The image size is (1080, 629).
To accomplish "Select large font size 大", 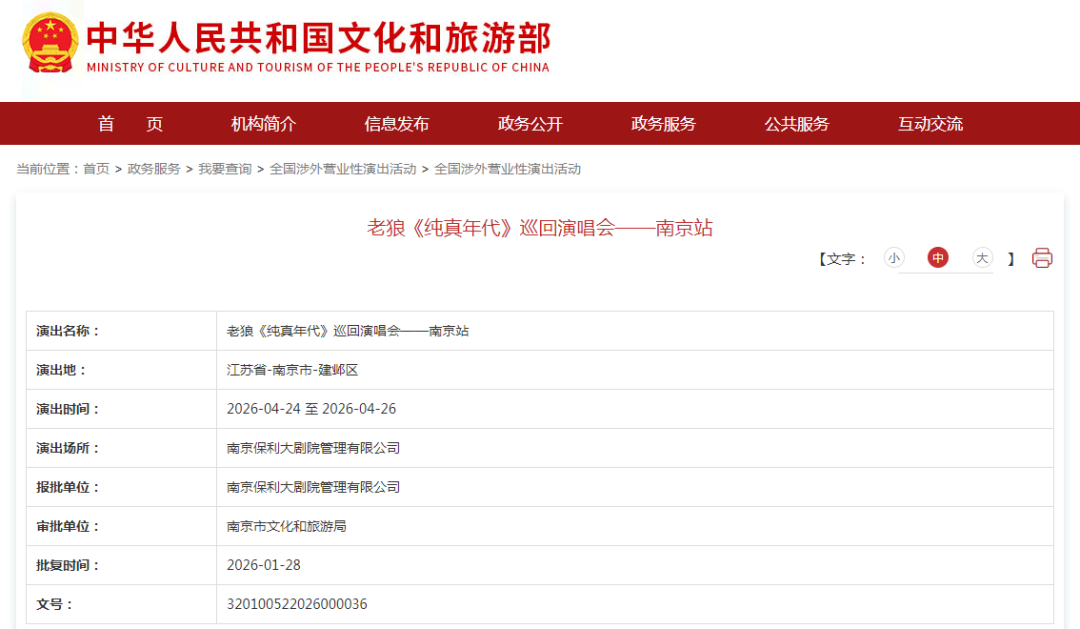I will 982,258.
